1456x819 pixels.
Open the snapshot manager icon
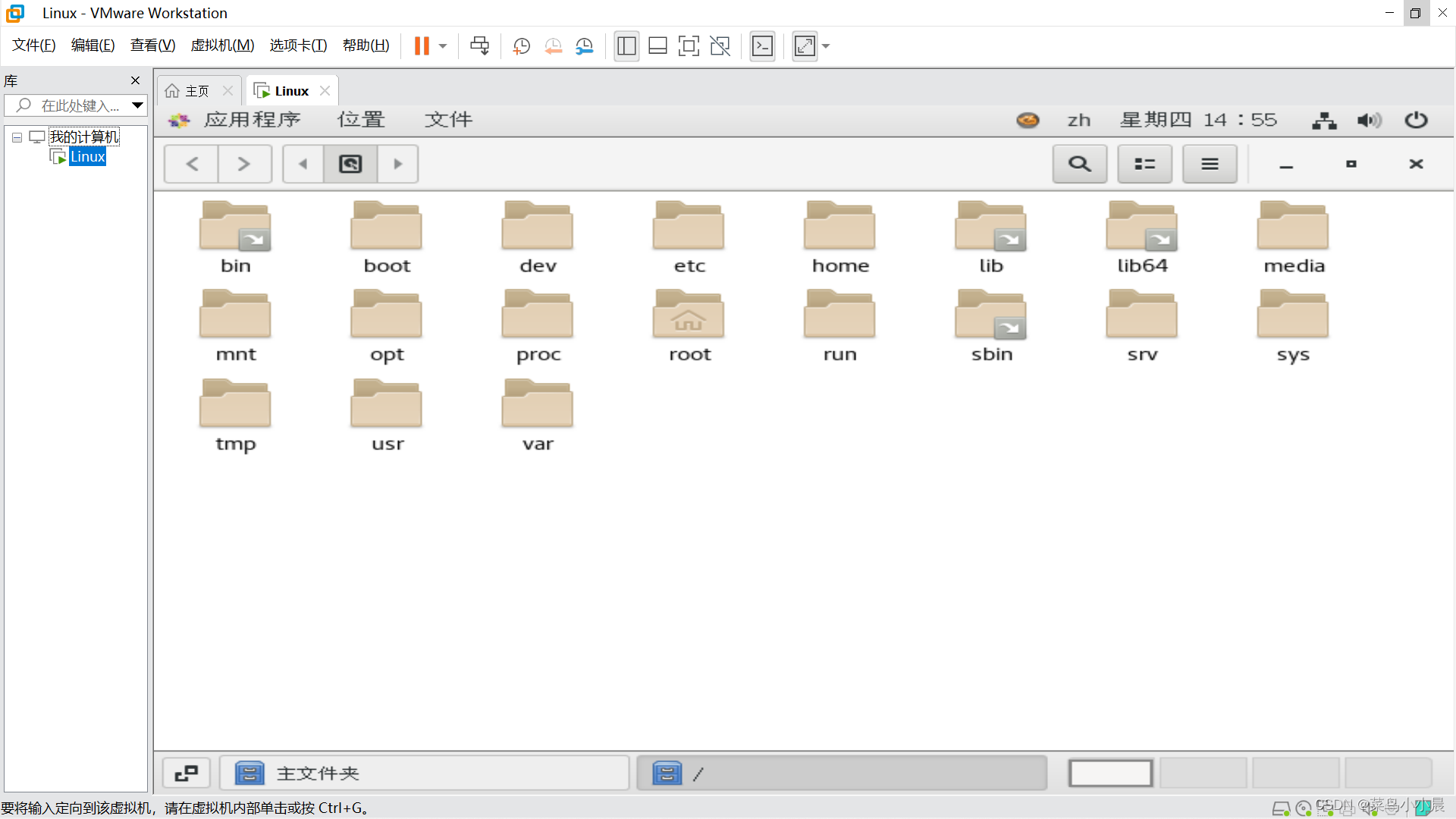pyautogui.click(x=584, y=46)
